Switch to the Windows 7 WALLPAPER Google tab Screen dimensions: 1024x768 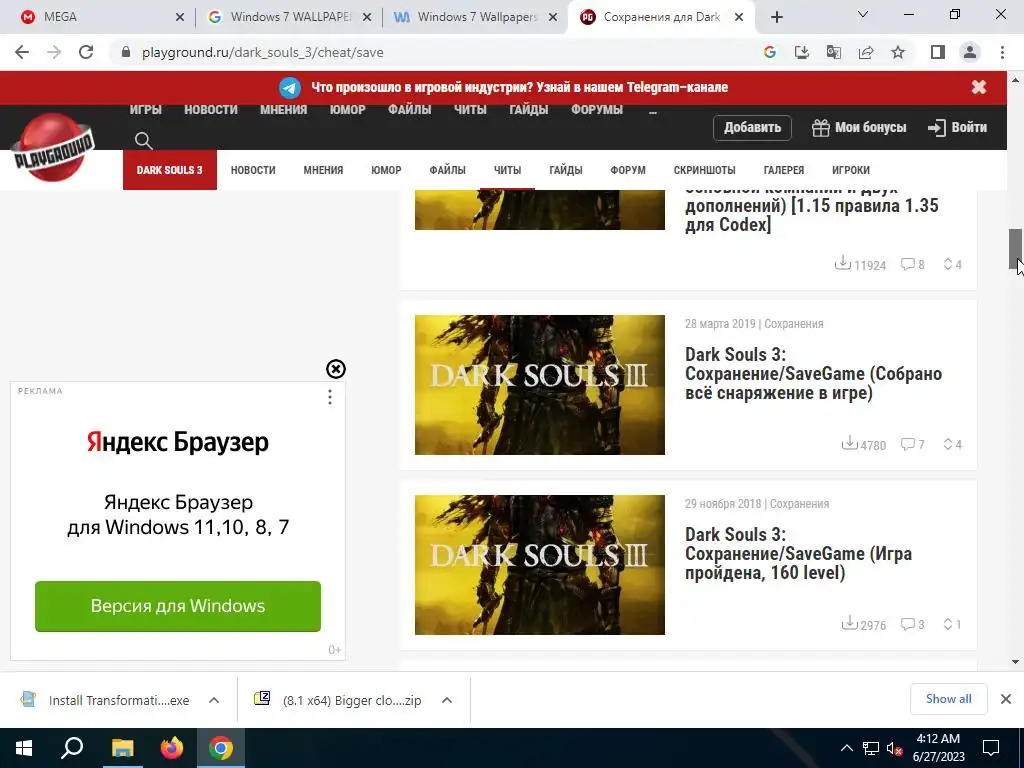pos(289,17)
